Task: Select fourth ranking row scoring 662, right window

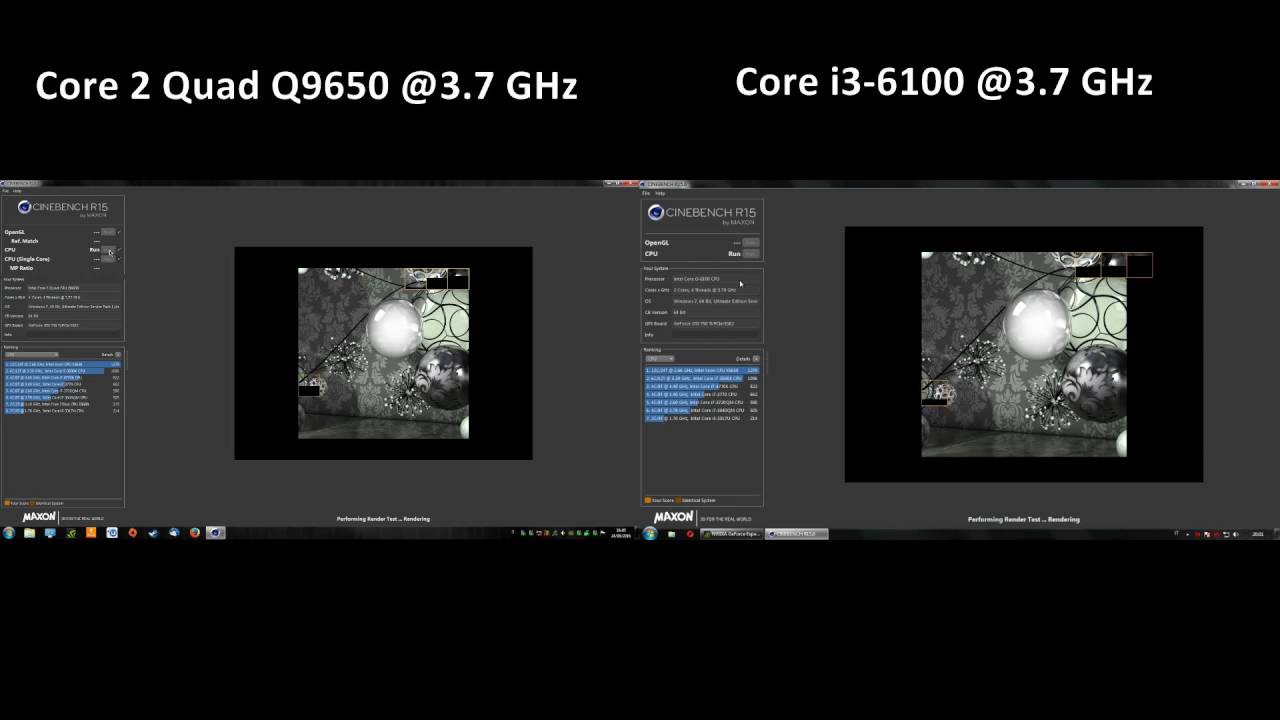Action: pyautogui.click(x=702, y=394)
